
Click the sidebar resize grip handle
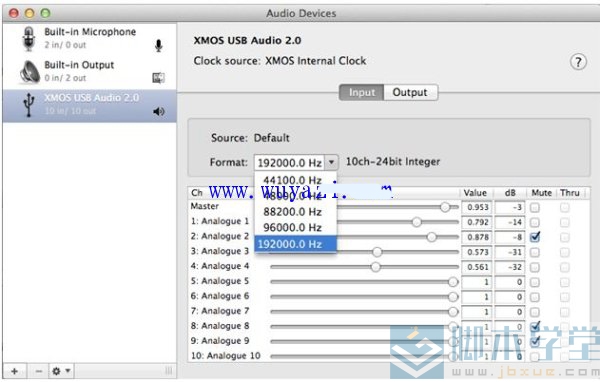[168, 371]
